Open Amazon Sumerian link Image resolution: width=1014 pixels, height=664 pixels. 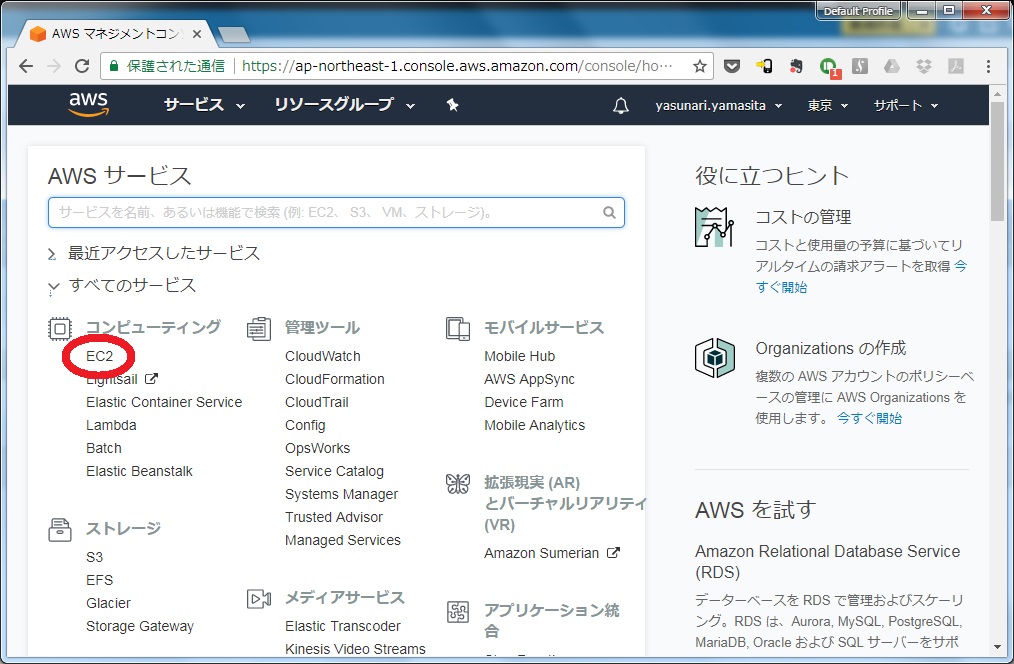[x=552, y=553]
